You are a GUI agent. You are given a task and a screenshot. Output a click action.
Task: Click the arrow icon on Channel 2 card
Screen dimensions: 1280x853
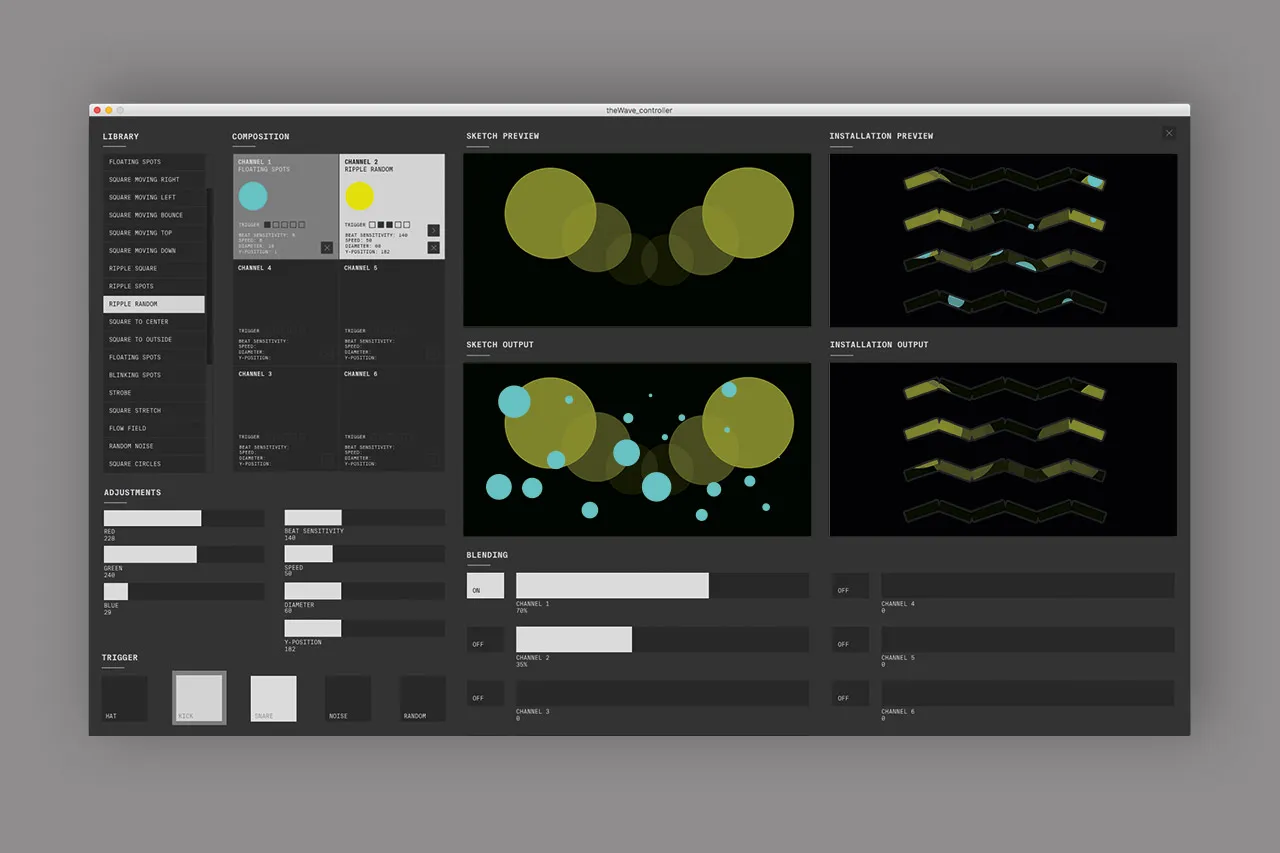point(433,230)
